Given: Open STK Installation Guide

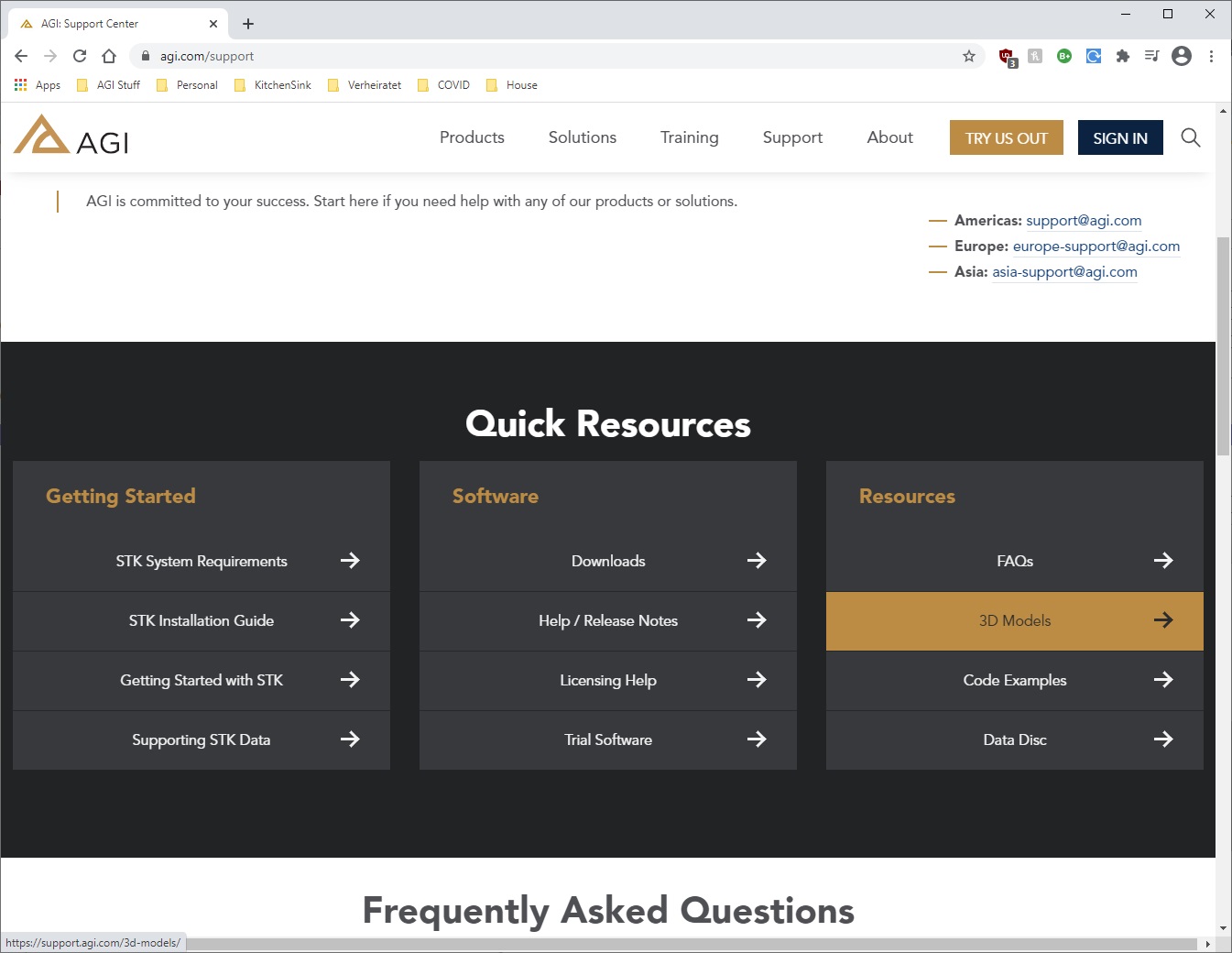Looking at the screenshot, I should (202, 621).
